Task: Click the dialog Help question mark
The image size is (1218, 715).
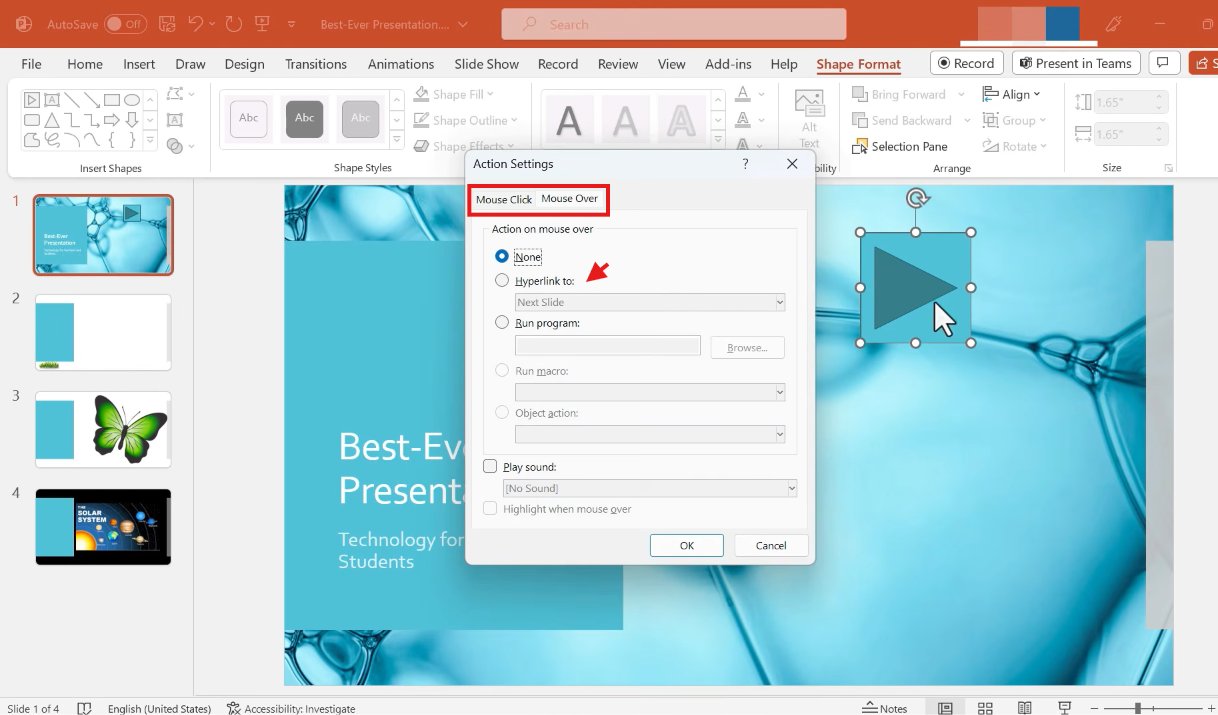Action: click(745, 163)
